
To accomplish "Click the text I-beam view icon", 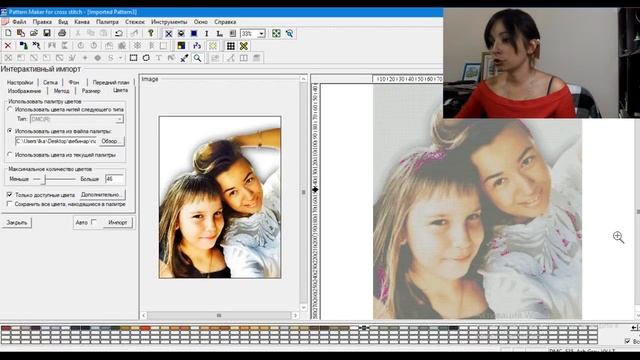I will (x=207, y=33).
